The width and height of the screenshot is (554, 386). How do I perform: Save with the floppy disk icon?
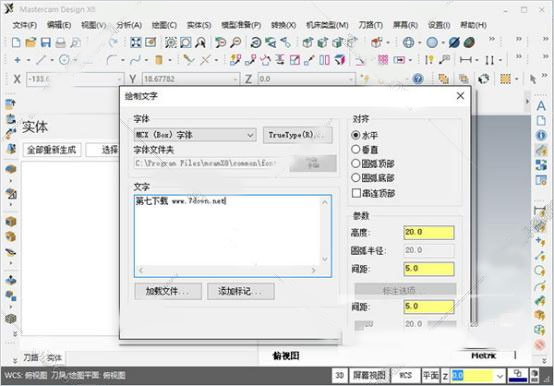pyautogui.click(x=46, y=42)
